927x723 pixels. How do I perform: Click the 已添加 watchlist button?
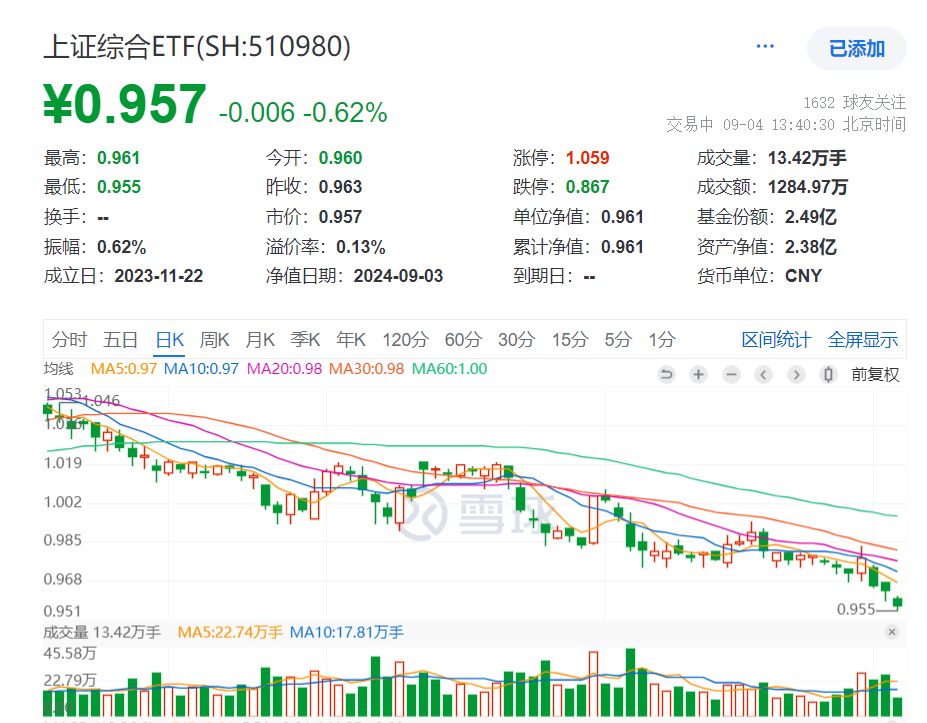click(856, 48)
